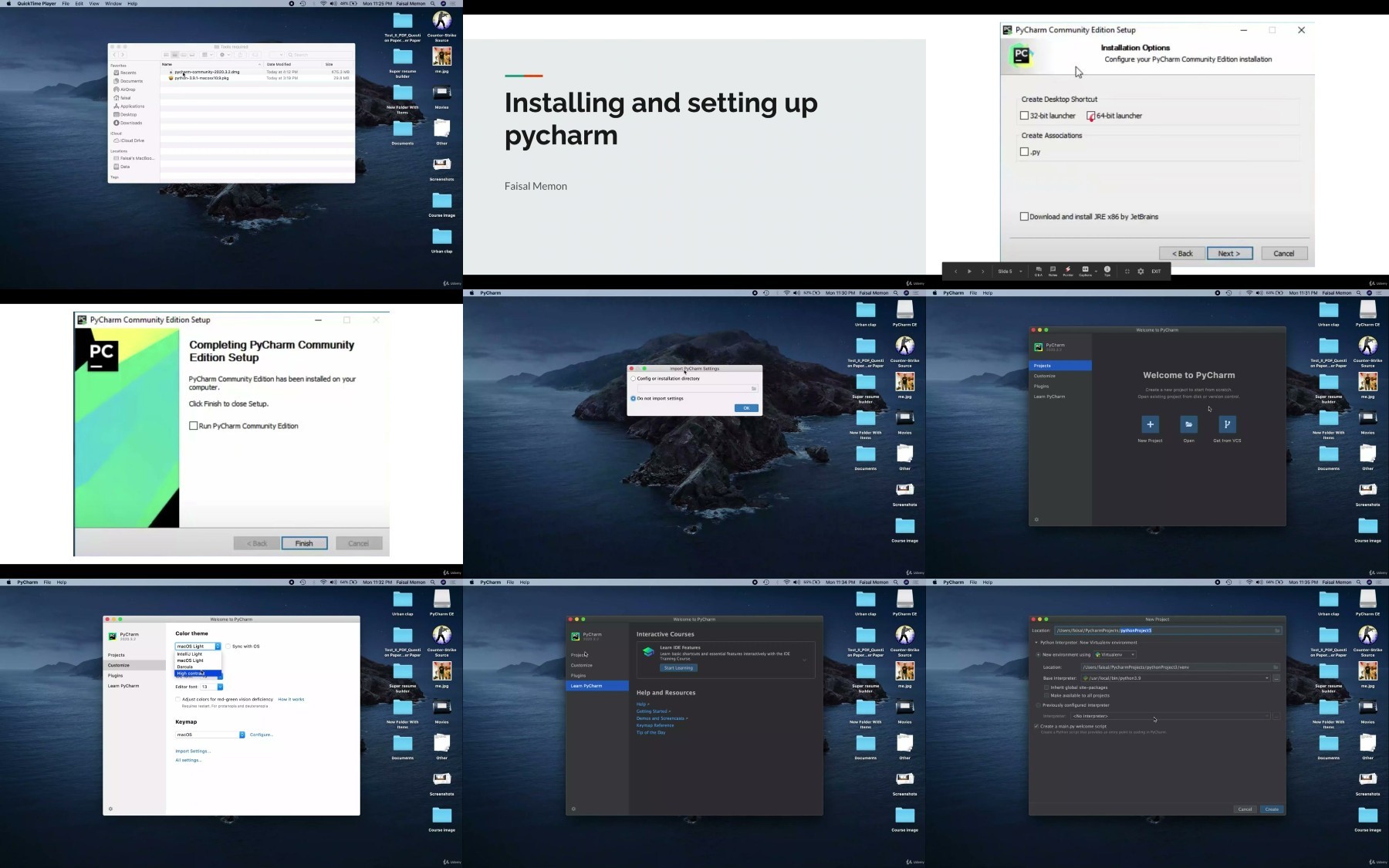Open Notes in the presentation toolbar
Image resolution: width=1389 pixels, height=868 pixels.
tap(1053, 271)
